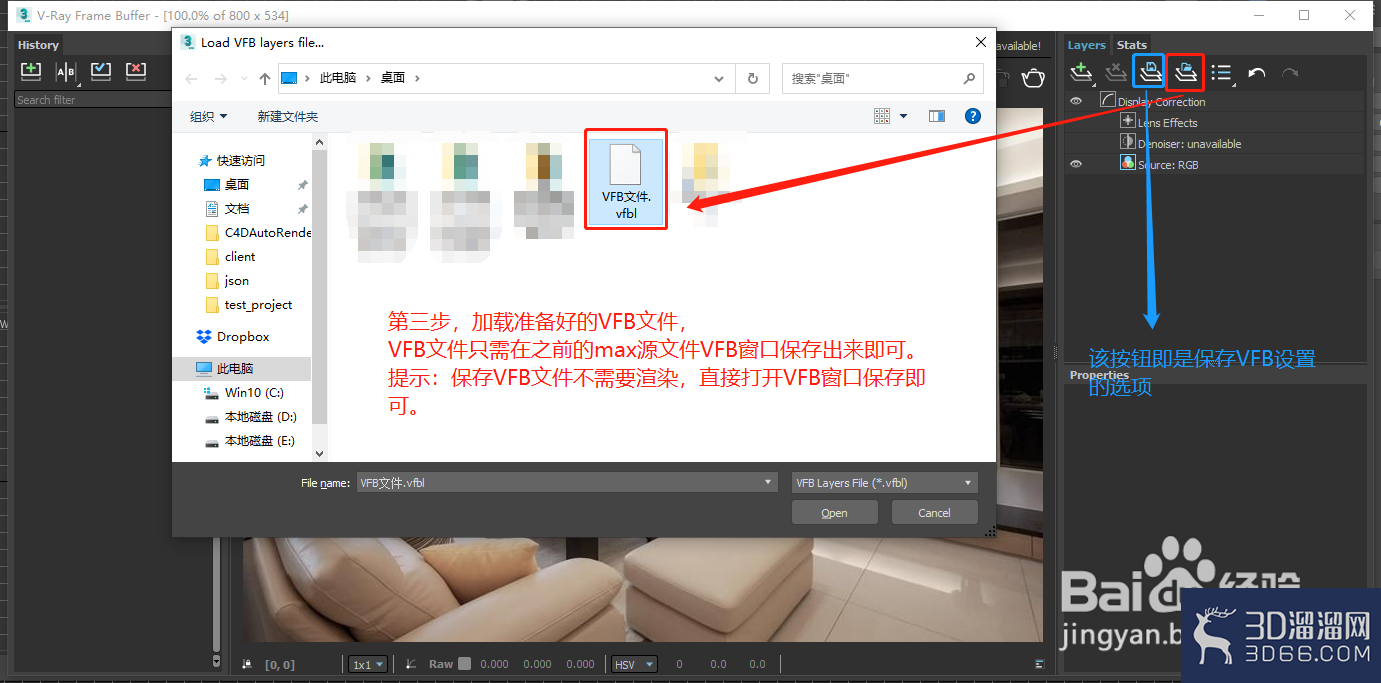Viewport: 1381px width, 683px height.
Task: Click the Open button
Action: point(835,512)
